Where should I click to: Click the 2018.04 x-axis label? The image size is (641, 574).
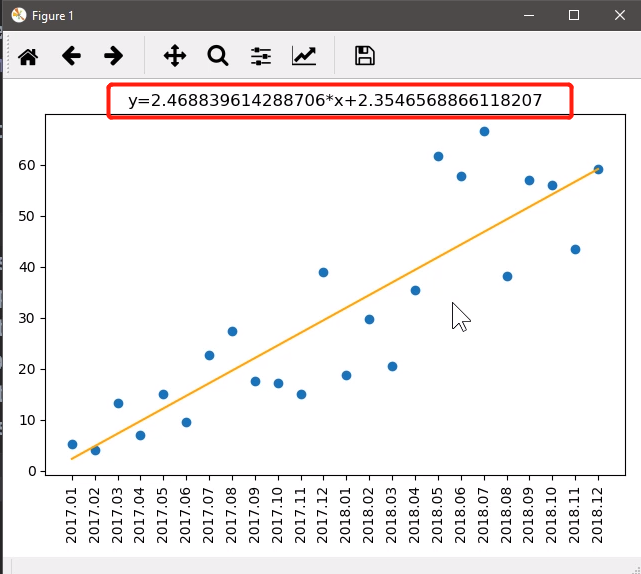point(415,516)
